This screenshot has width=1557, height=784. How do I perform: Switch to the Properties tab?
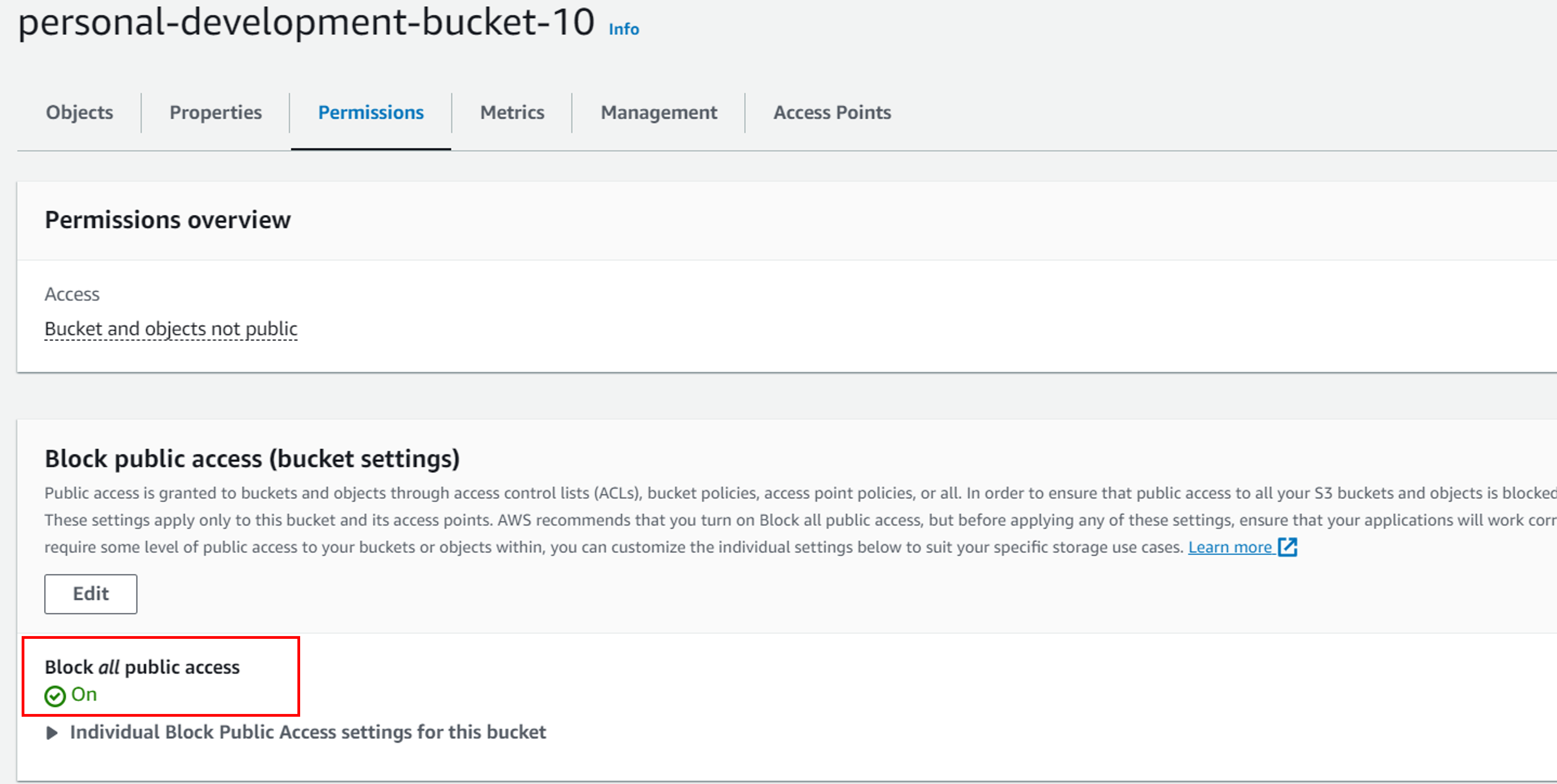tap(215, 113)
